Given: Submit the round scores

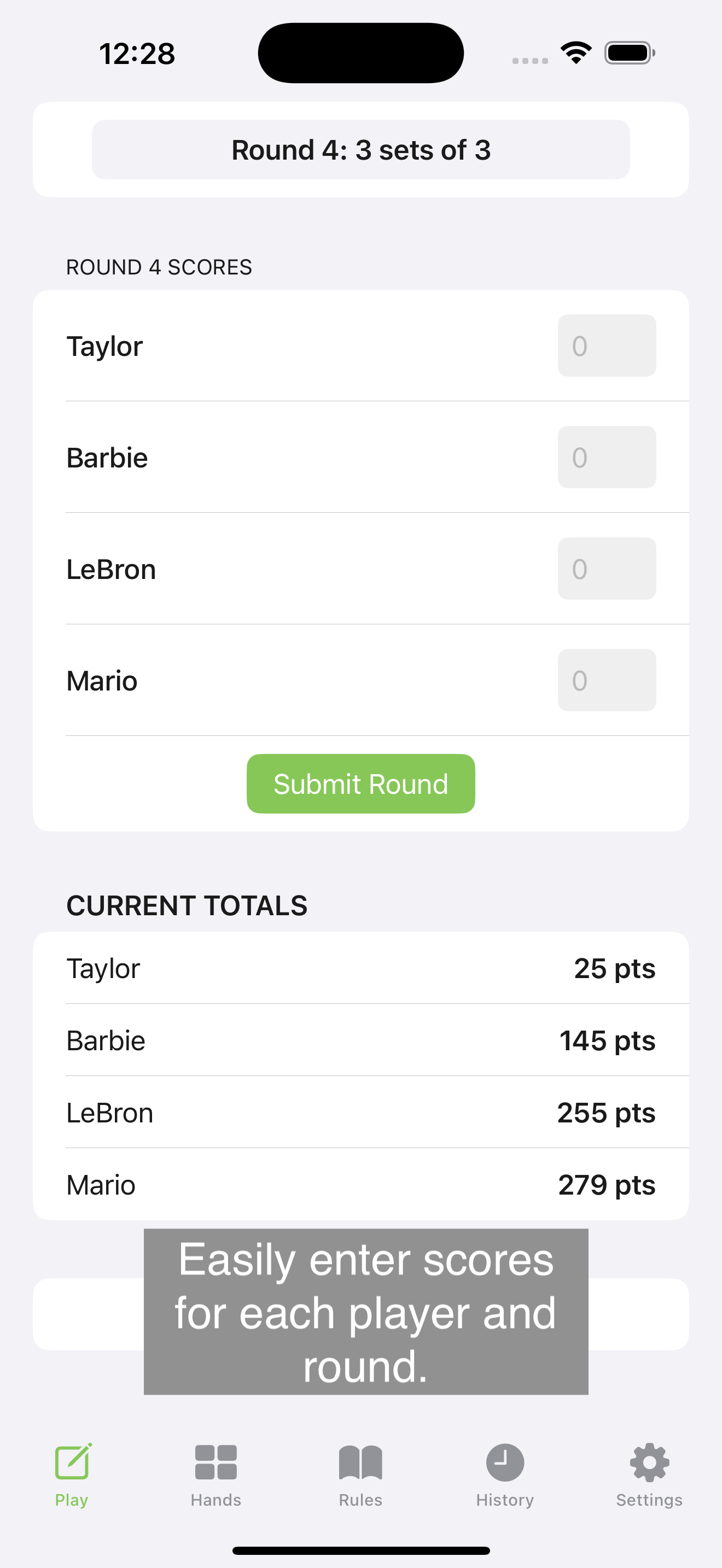Looking at the screenshot, I should click(361, 783).
